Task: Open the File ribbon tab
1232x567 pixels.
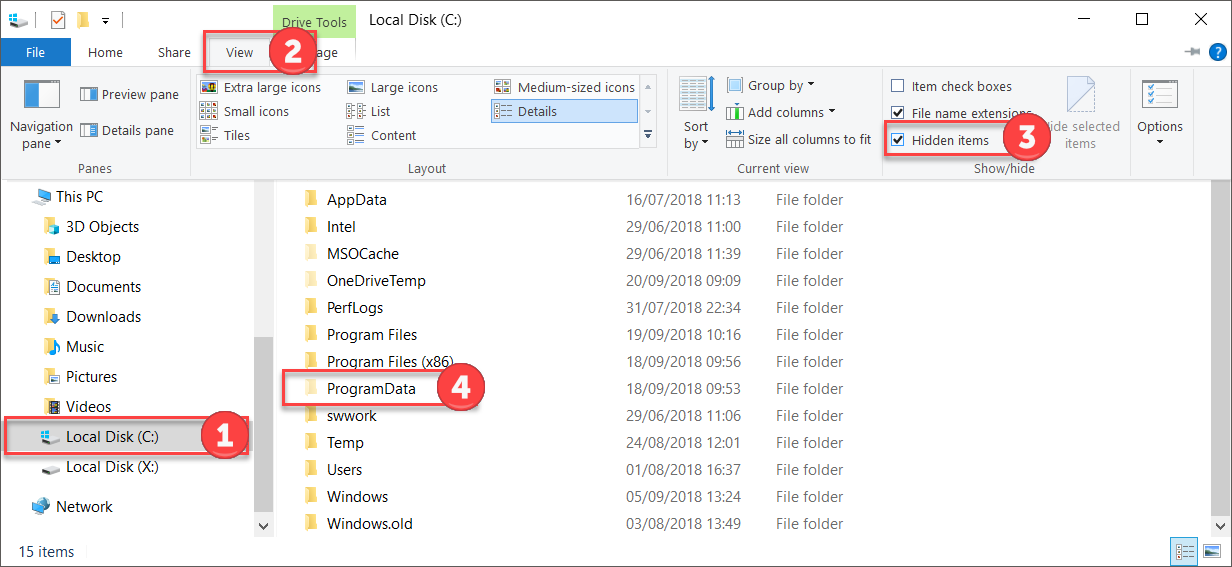Action: click(x=35, y=52)
